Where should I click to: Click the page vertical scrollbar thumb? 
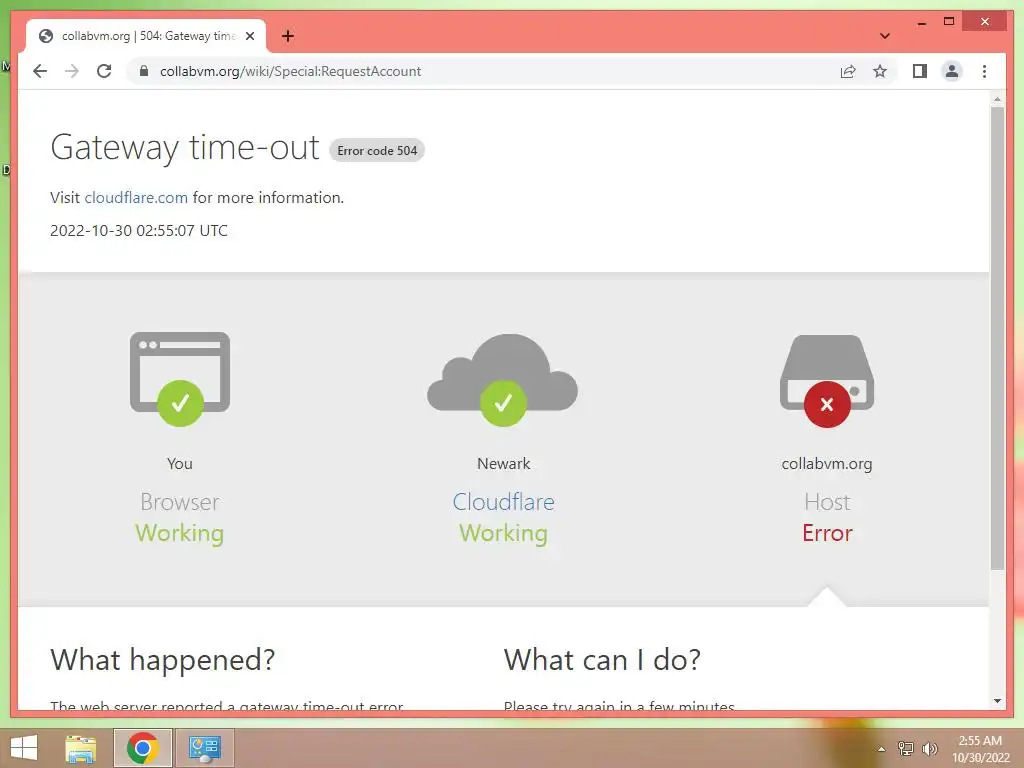[x=997, y=338]
